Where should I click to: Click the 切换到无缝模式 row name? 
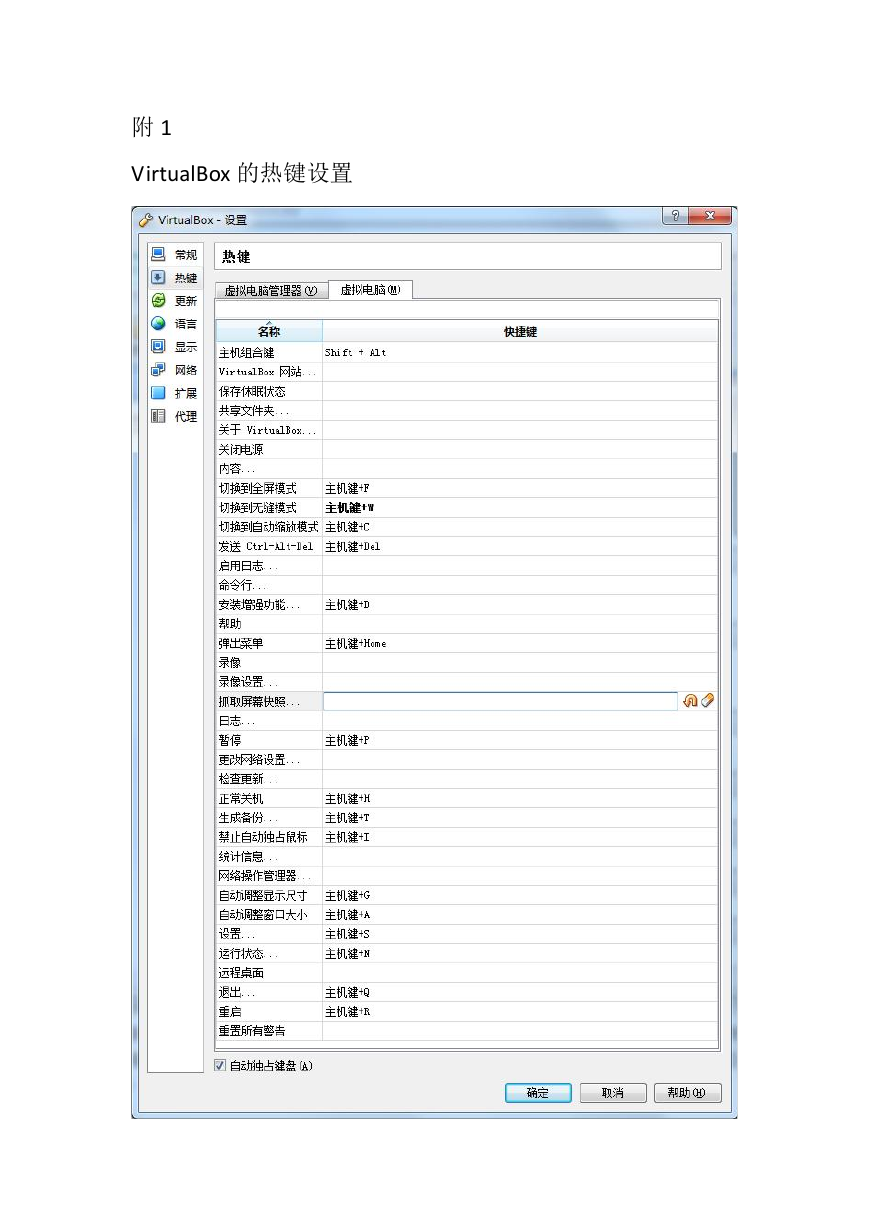click(x=257, y=508)
